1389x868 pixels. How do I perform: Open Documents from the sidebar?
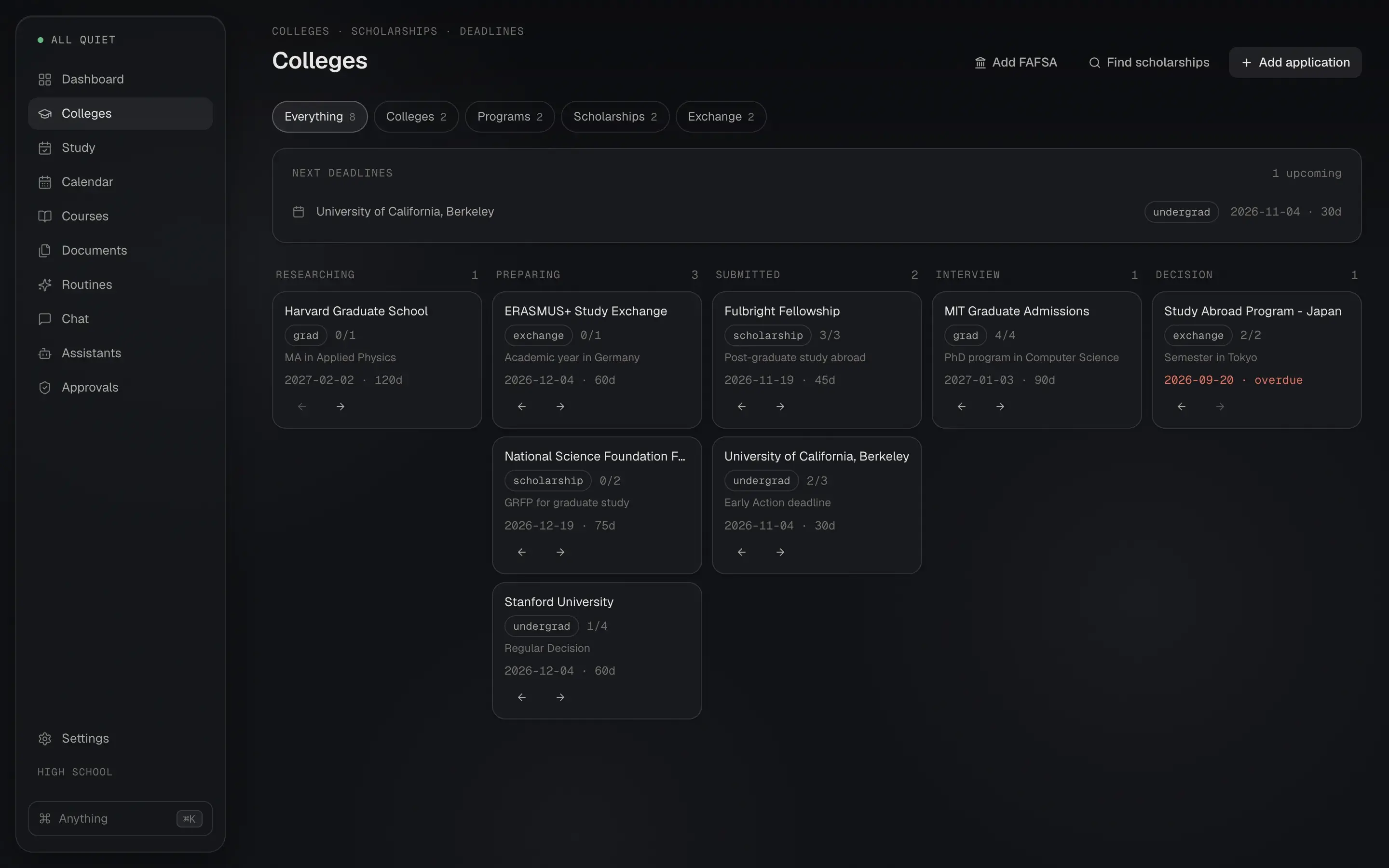pos(120,250)
